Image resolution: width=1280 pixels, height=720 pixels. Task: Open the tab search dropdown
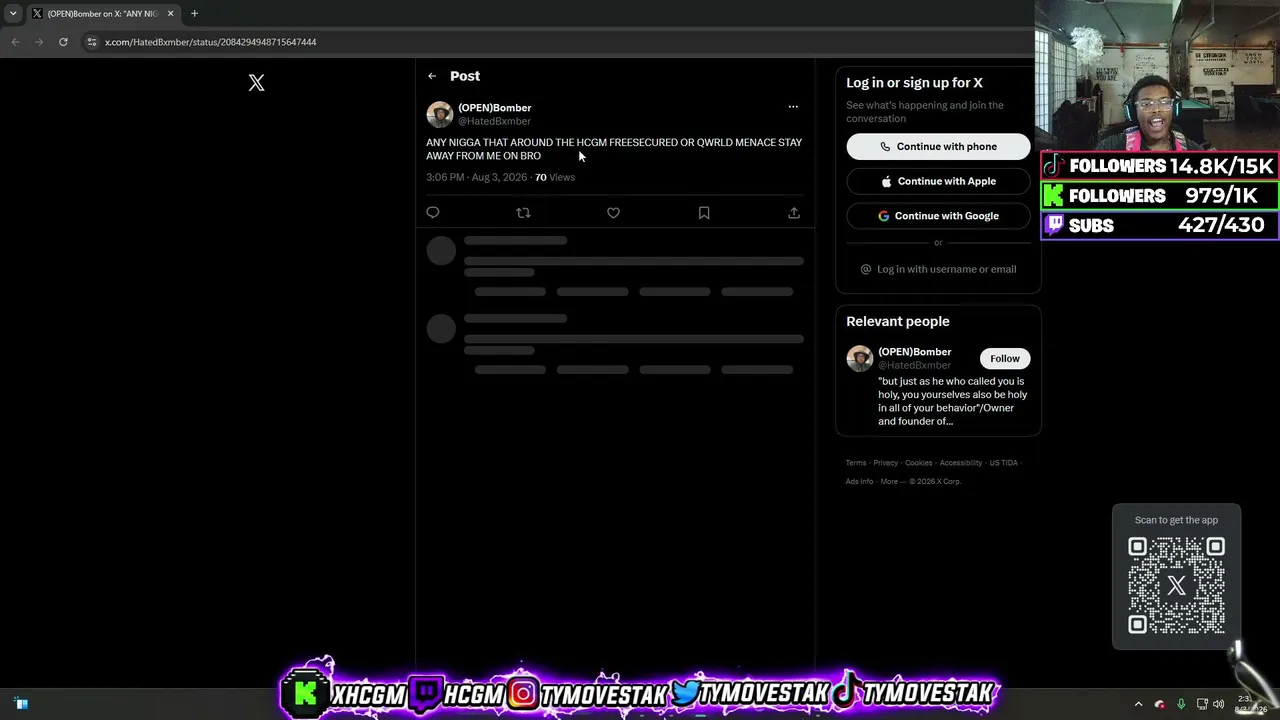point(13,13)
